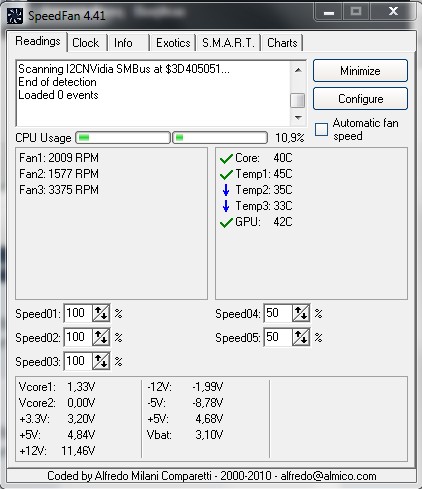The width and height of the screenshot is (422, 489).
Task: Click the Minimize button beside the log
Action: (360, 71)
